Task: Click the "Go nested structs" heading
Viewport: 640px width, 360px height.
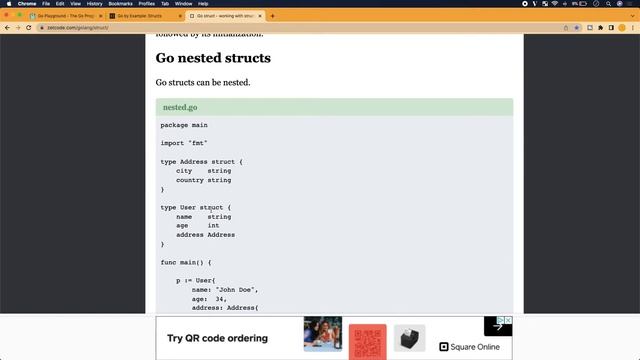Action: 213,58
